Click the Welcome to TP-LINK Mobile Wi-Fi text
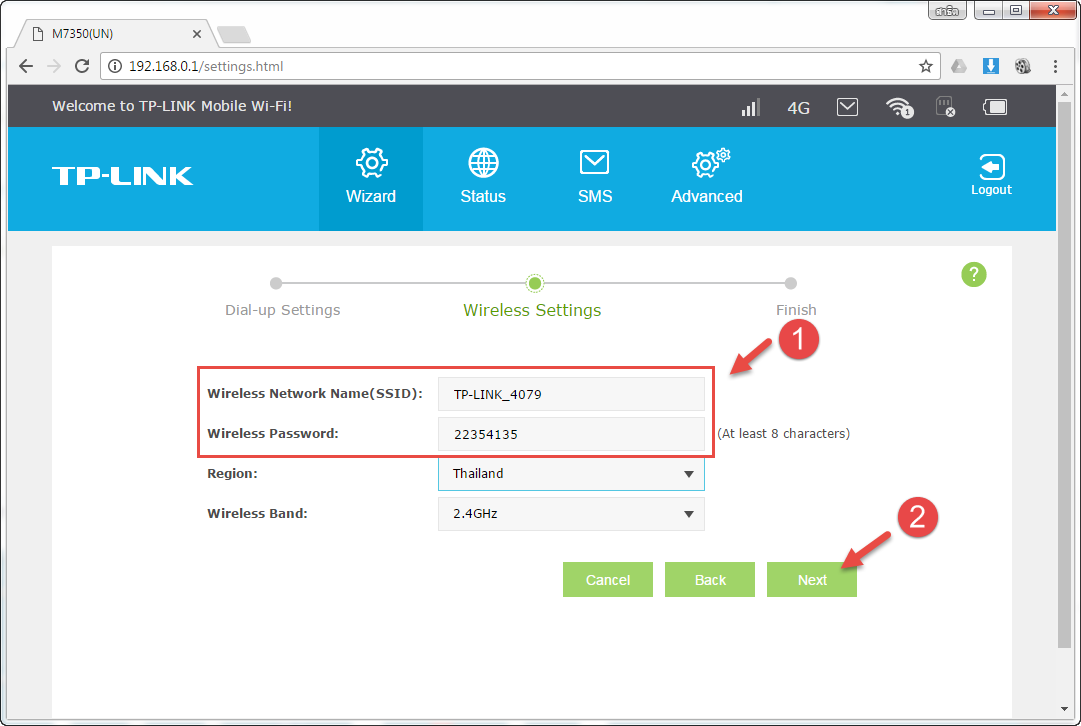 (172, 106)
